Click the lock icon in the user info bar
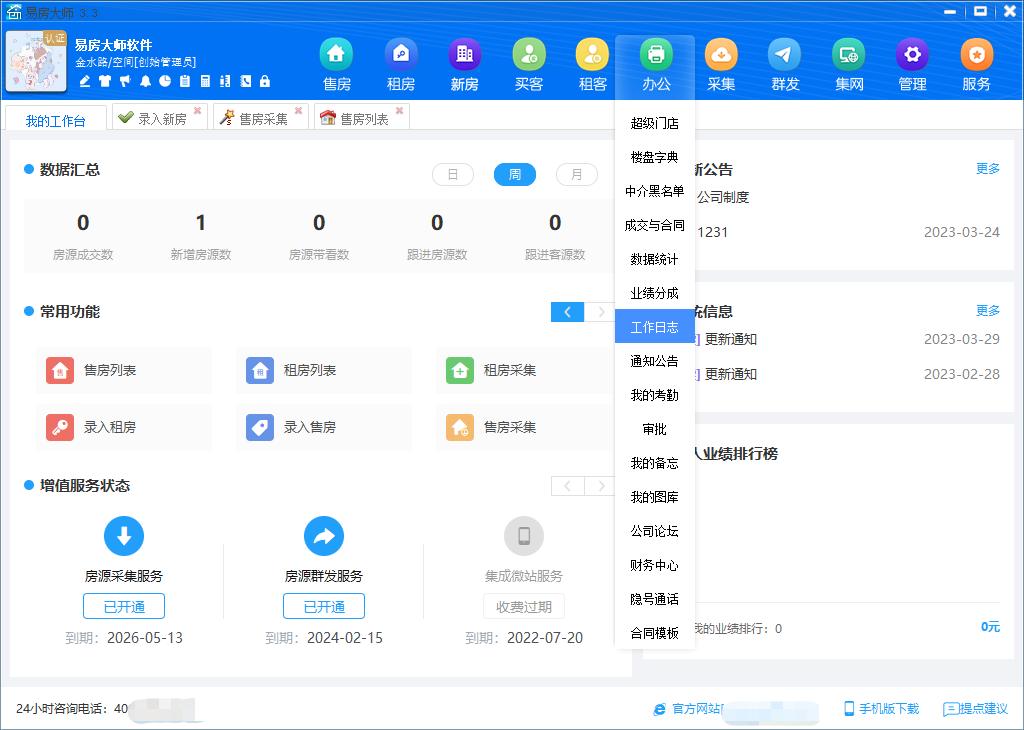Viewport: 1024px width, 730px height. pyautogui.click(x=265, y=81)
